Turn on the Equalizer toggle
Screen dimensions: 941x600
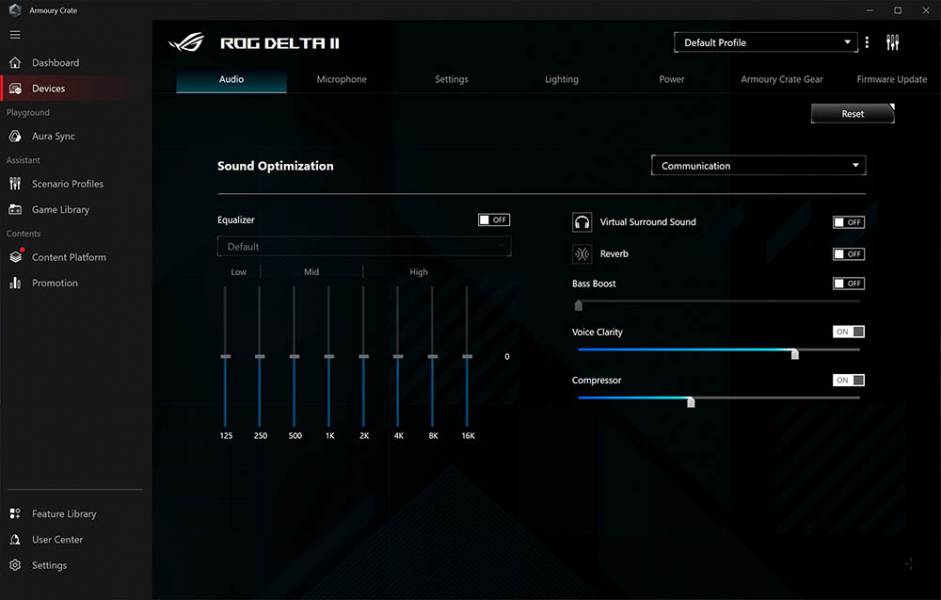point(494,220)
